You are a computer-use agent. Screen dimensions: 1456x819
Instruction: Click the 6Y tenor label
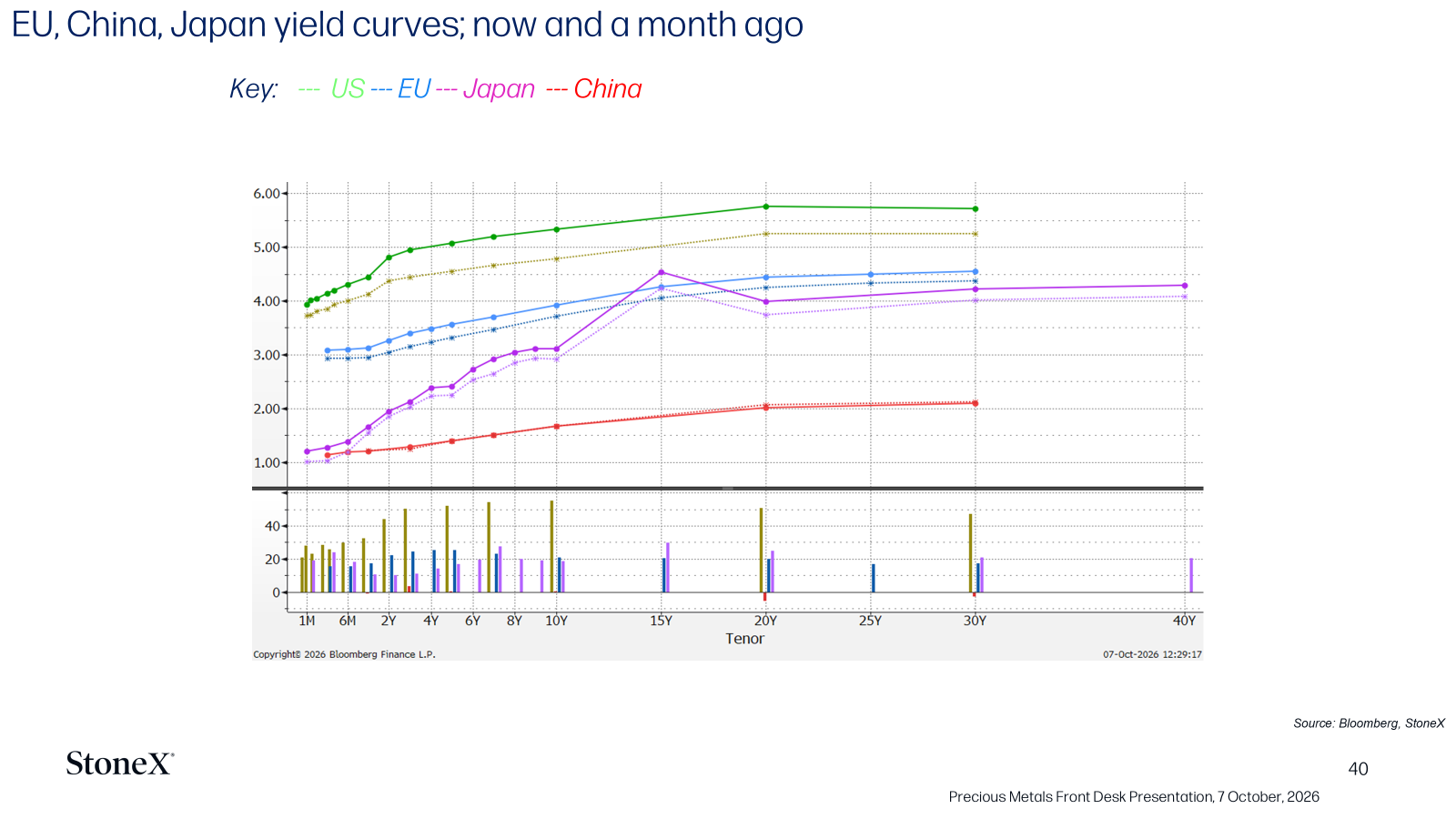pos(472,621)
